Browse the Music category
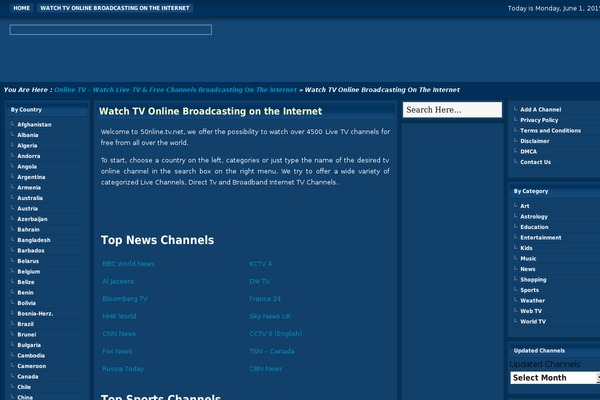Viewport: 600px width, 400px height. (x=528, y=259)
